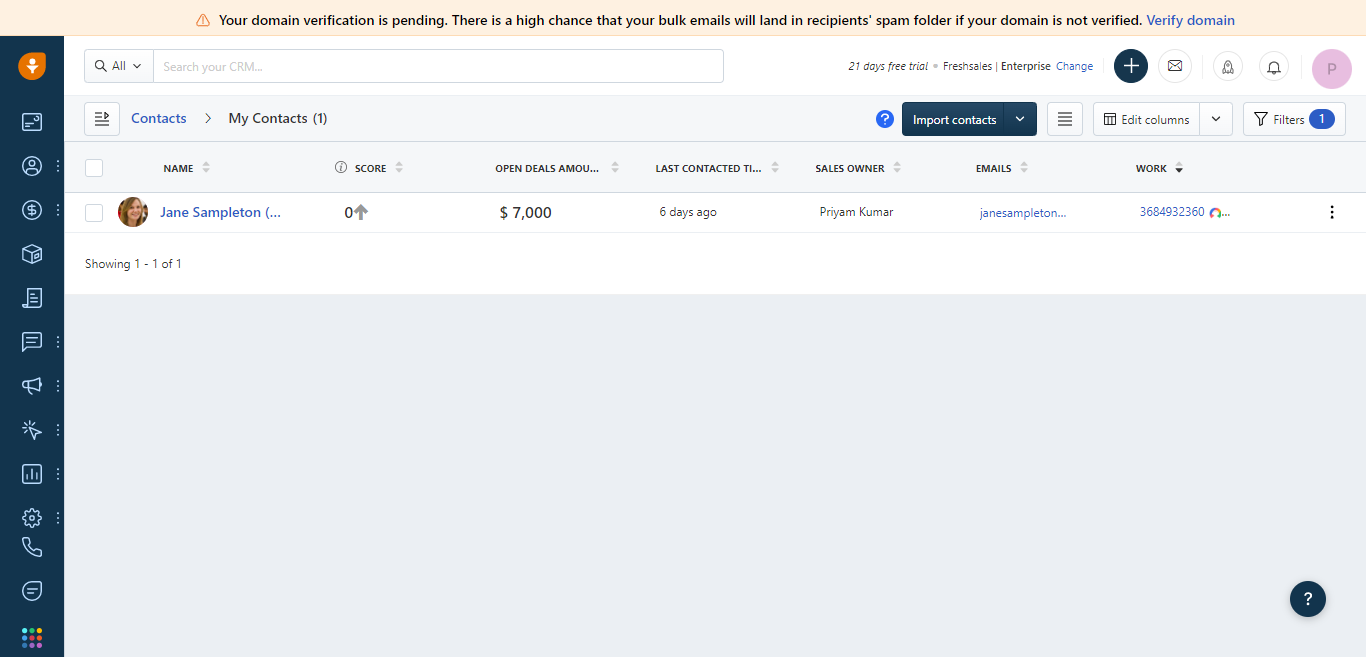Expand Conversations sidebar submenu dots

(58, 342)
